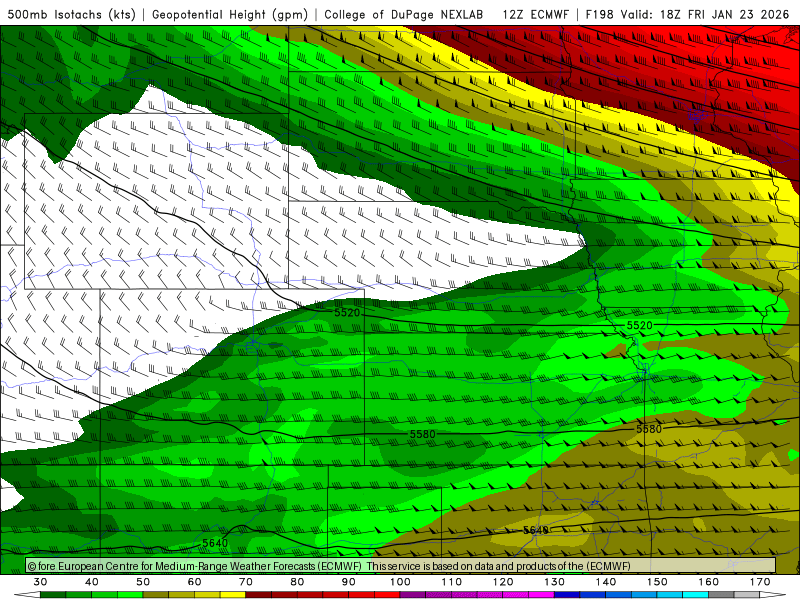Viewport: 800px width, 600px height.
Task: Pick the bright red swatch just before 100
Action: pos(387,595)
